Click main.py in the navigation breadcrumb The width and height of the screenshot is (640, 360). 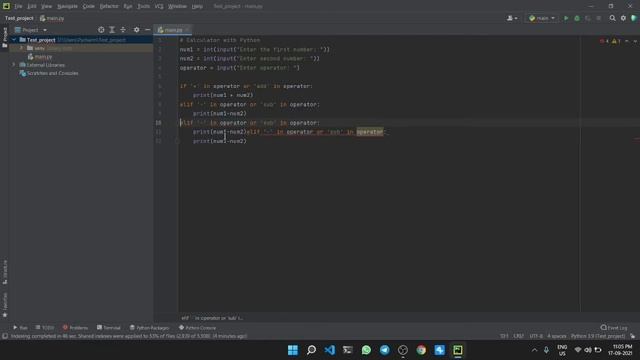pyautogui.click(x=52, y=18)
